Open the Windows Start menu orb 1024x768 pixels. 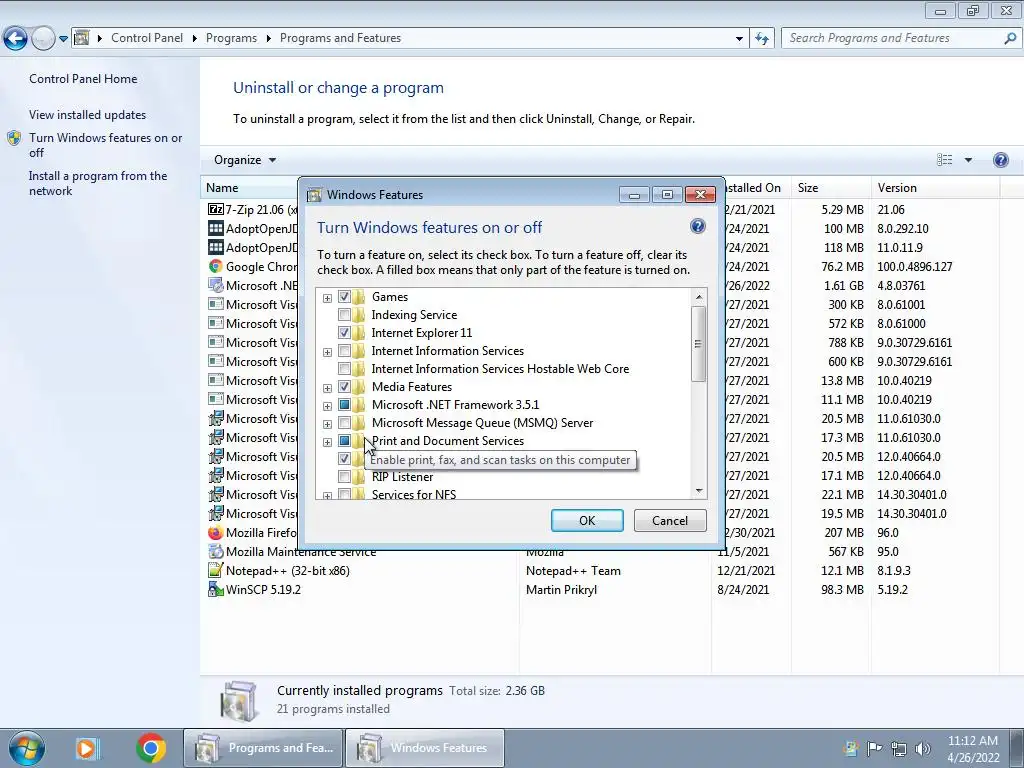click(x=27, y=748)
